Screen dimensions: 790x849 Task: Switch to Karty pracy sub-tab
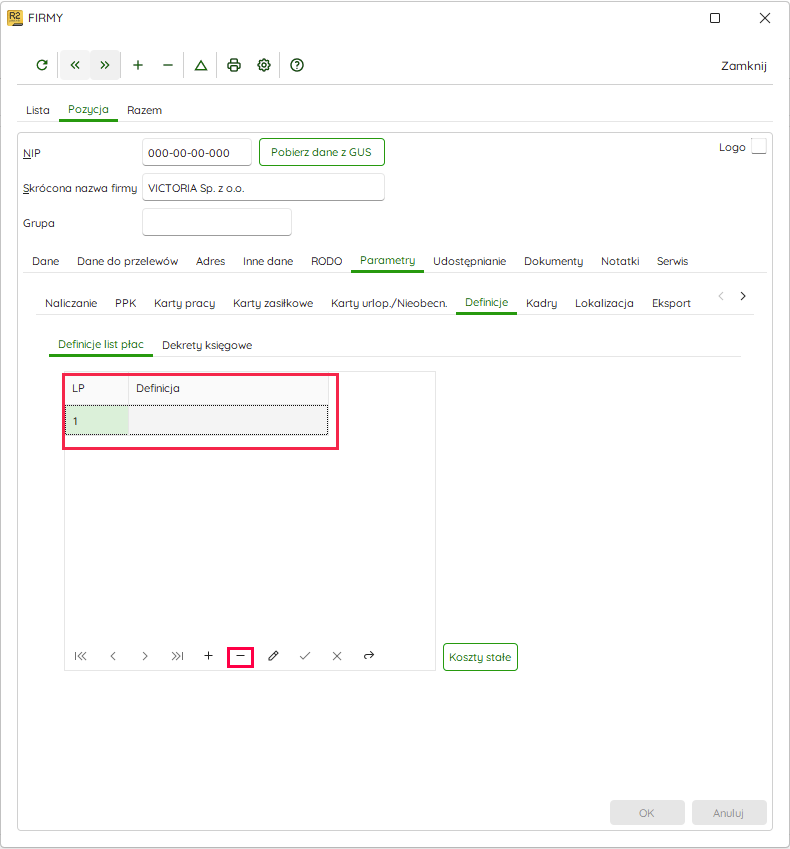(185, 303)
